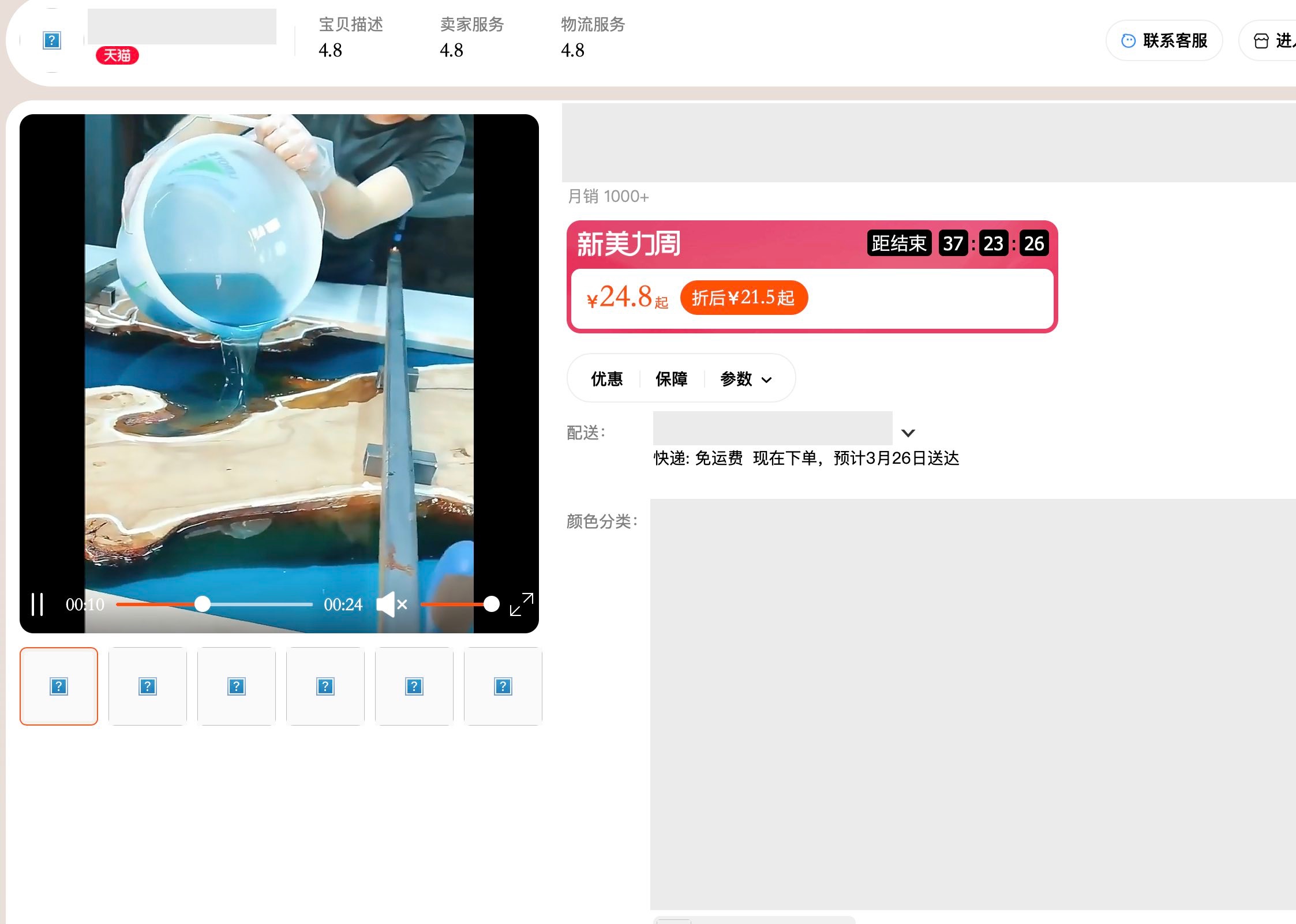The height and width of the screenshot is (924, 1296).
Task: Expand the 参数 dropdown chevron
Action: (x=766, y=380)
